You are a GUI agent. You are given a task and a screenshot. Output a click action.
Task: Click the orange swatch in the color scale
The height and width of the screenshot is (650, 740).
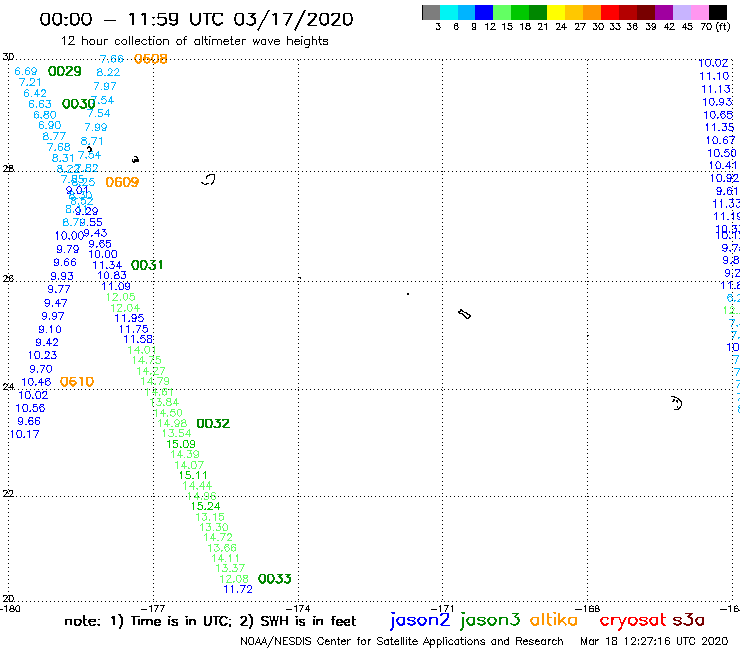[592, 12]
